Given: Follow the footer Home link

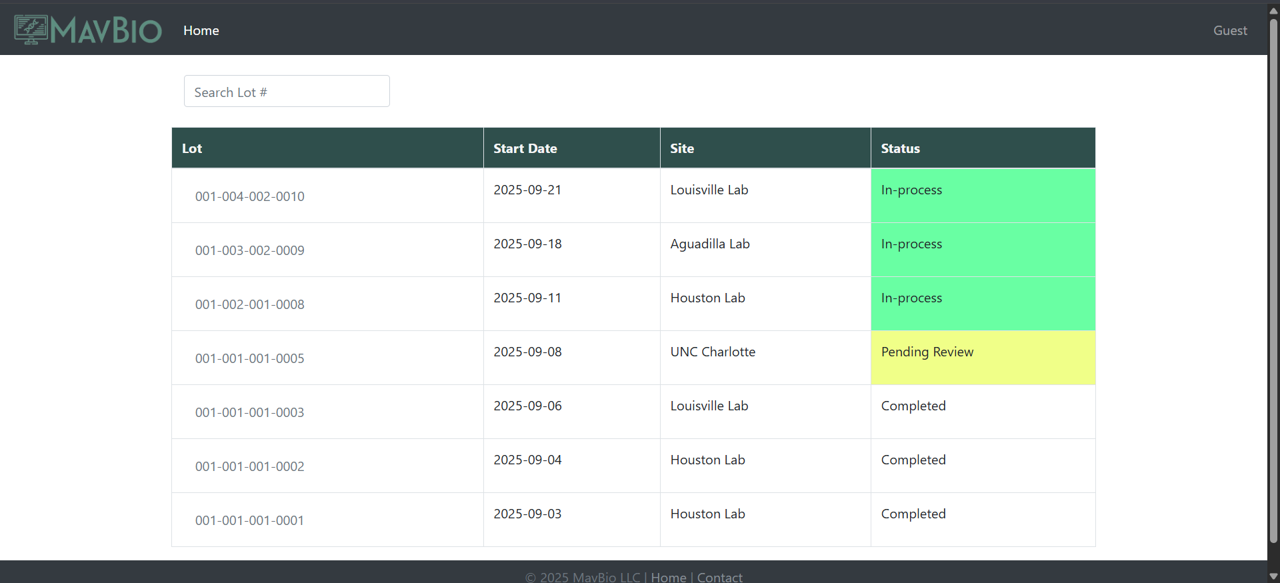Looking at the screenshot, I should click(668, 577).
